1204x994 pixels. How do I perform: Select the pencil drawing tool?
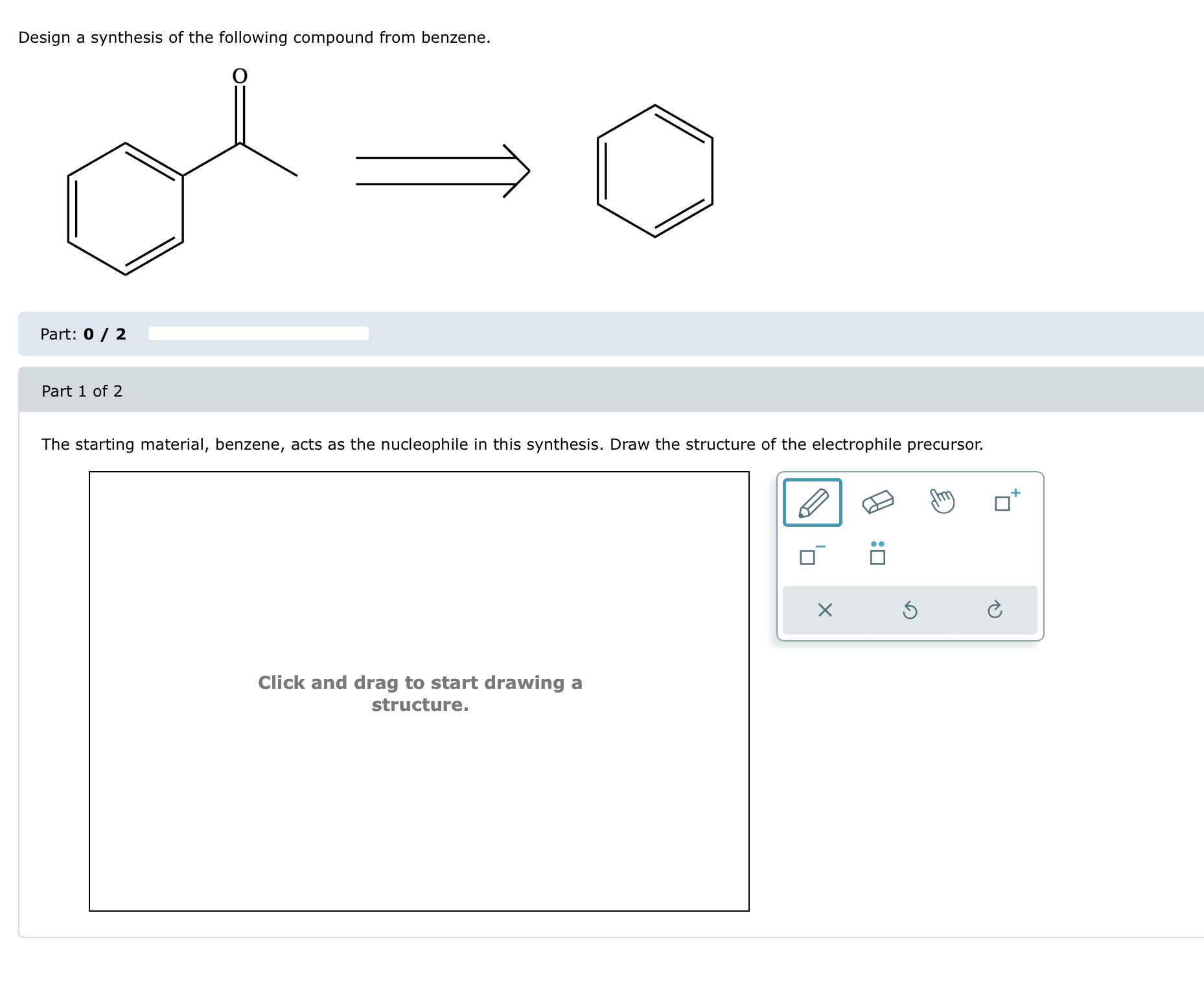pyautogui.click(x=812, y=502)
